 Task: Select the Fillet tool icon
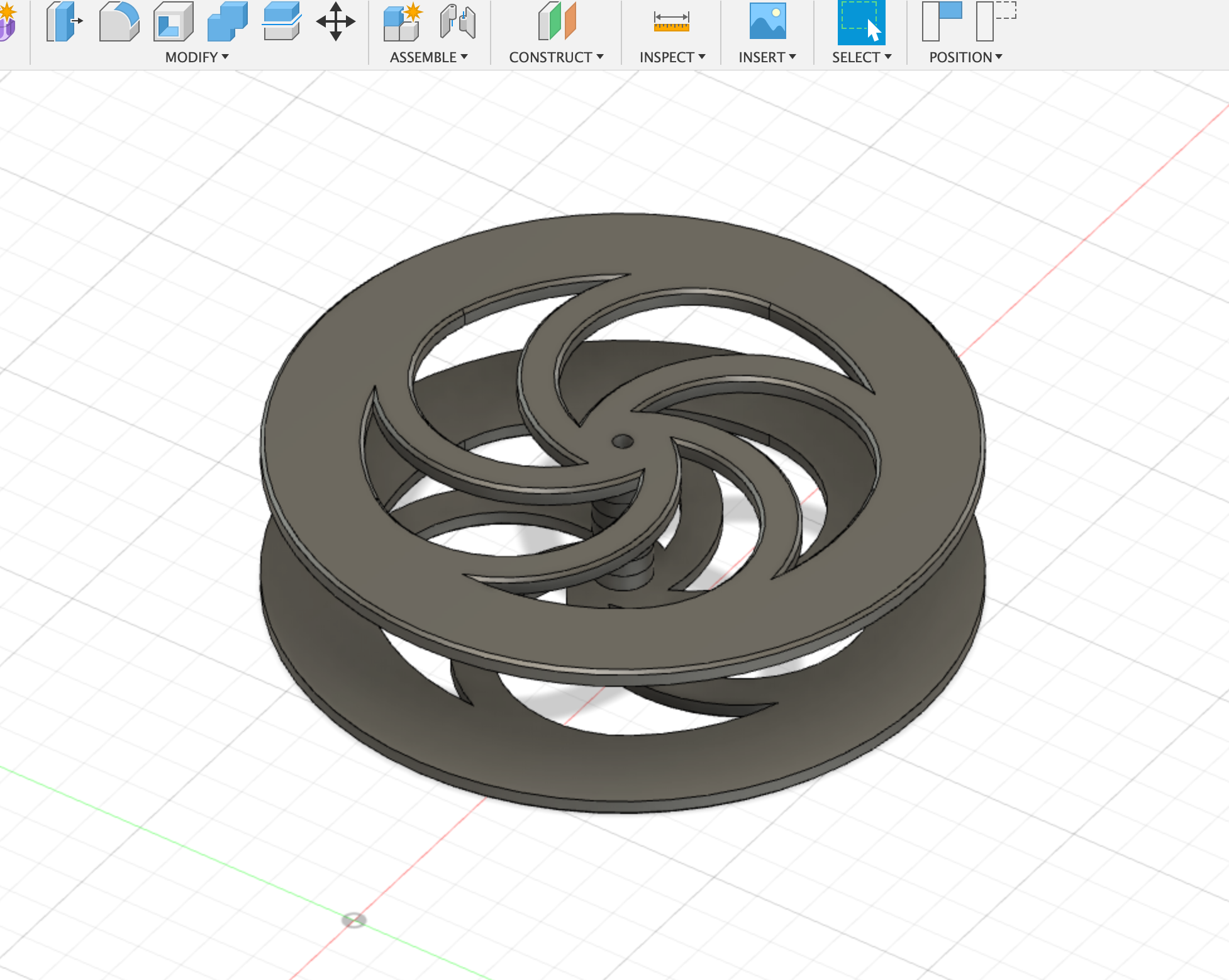point(119,21)
